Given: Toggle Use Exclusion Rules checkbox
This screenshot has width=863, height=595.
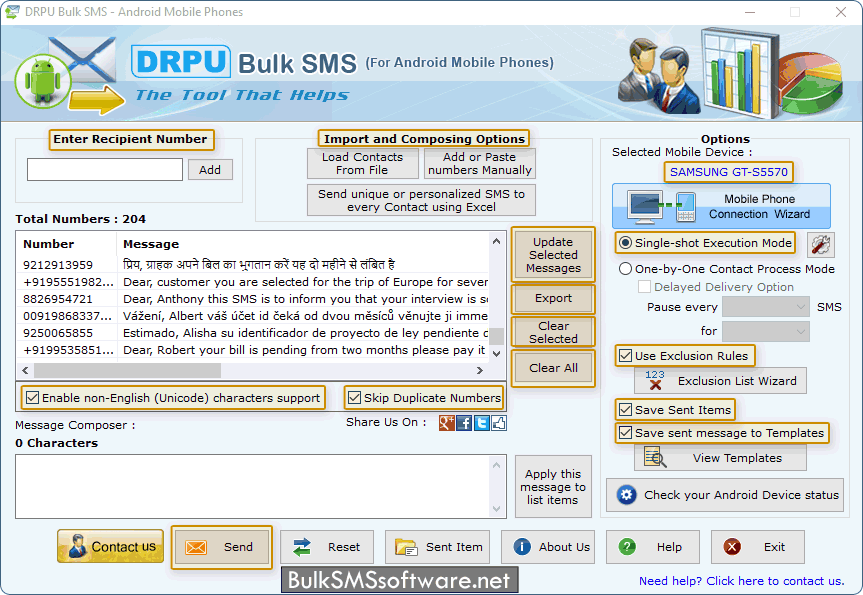Looking at the screenshot, I should 625,356.
